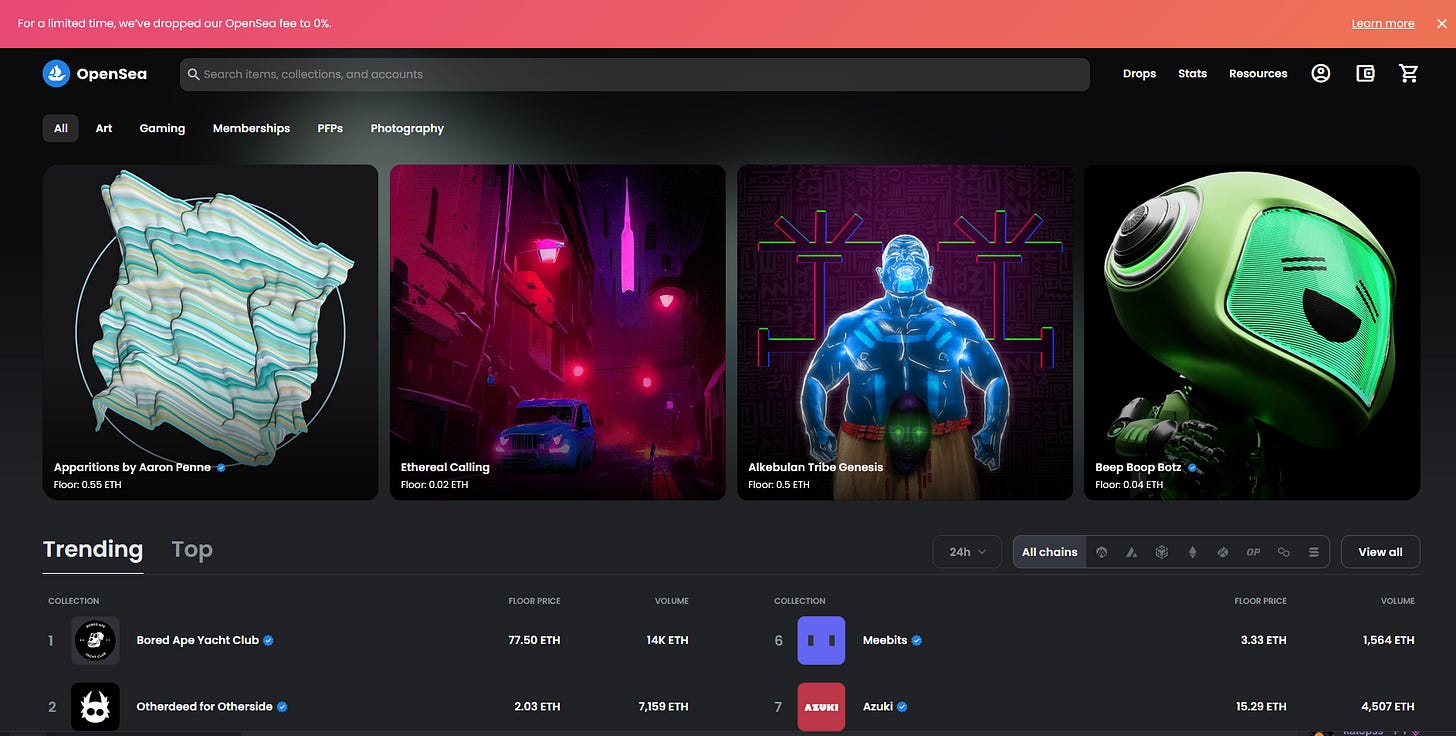Image resolution: width=1456 pixels, height=736 pixels.
Task: Click the 'Floor: 0.55 ETH' text
Action: [x=87, y=485]
